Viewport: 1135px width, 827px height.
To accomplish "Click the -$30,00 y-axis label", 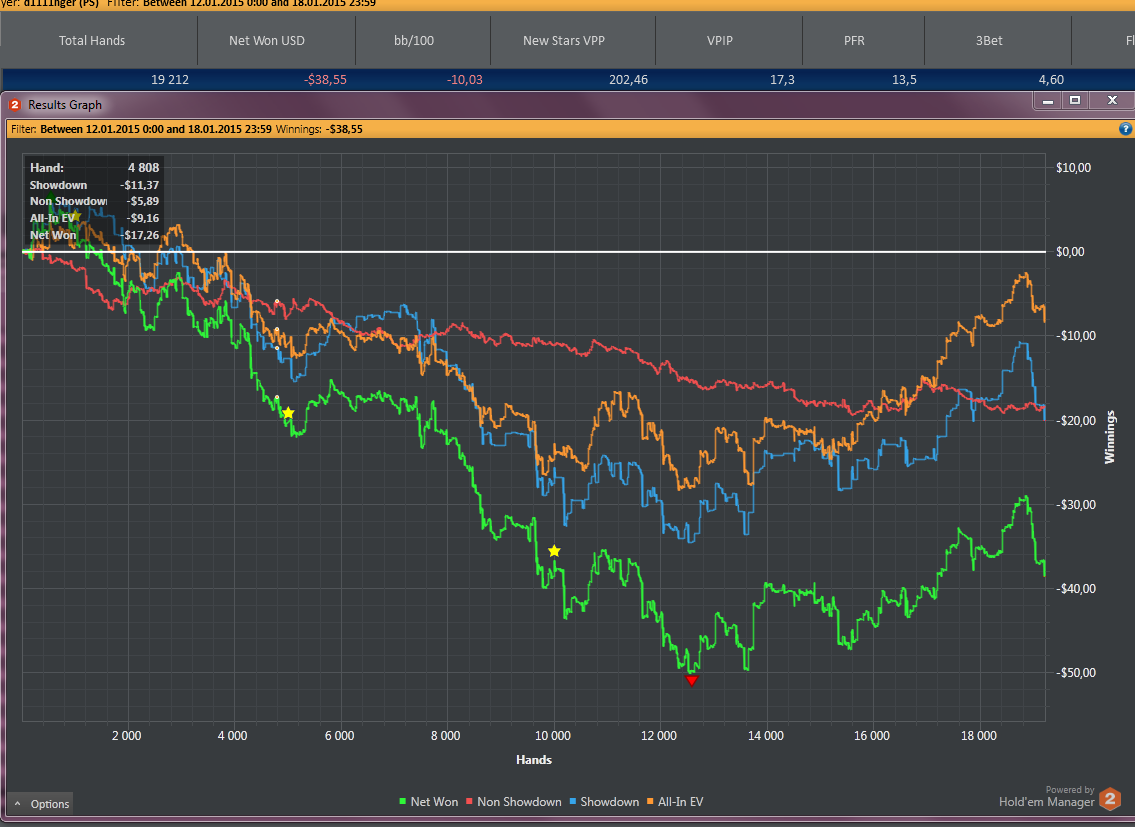I will point(1075,505).
